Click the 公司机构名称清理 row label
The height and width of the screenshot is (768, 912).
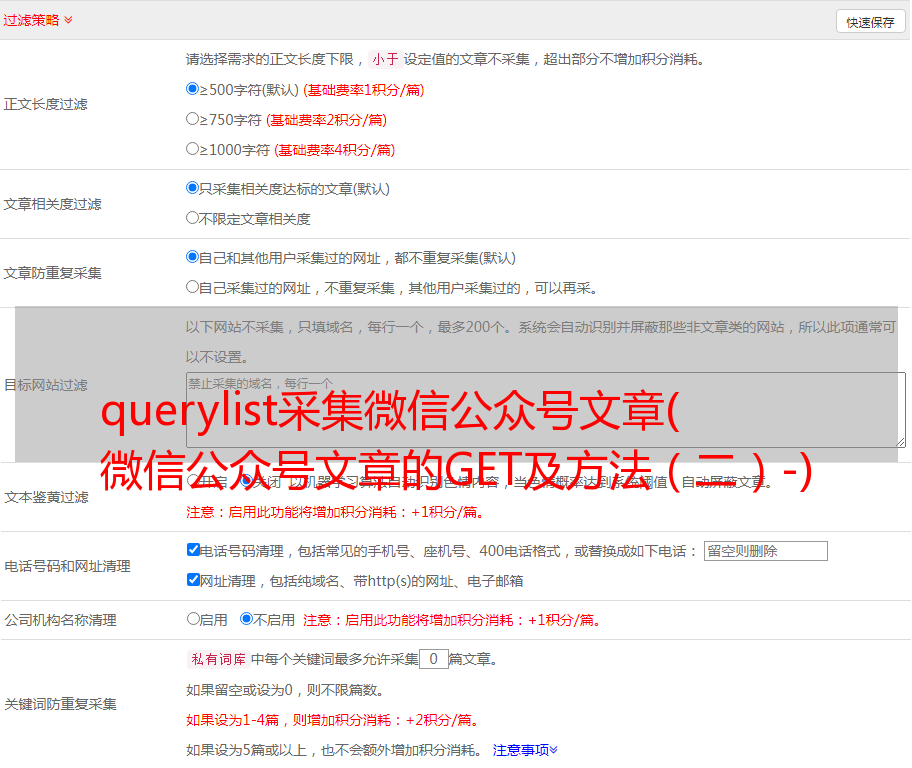pyautogui.click(x=60, y=620)
